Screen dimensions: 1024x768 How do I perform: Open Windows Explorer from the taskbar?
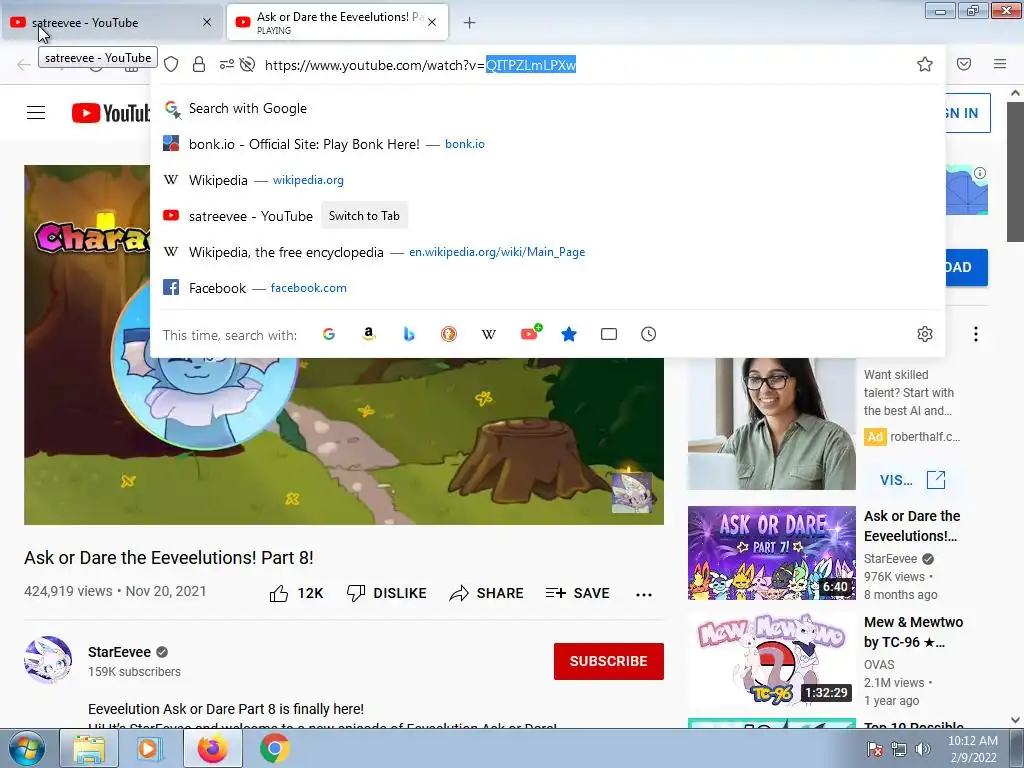(89, 748)
